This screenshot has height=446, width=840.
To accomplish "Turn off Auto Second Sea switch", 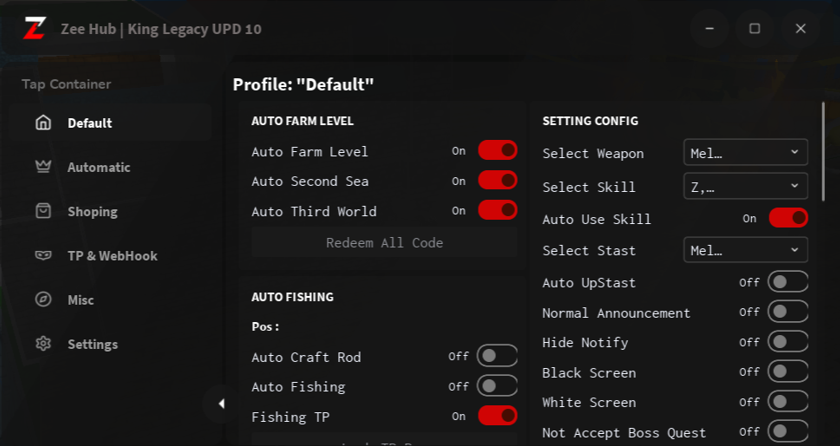I will (x=497, y=181).
